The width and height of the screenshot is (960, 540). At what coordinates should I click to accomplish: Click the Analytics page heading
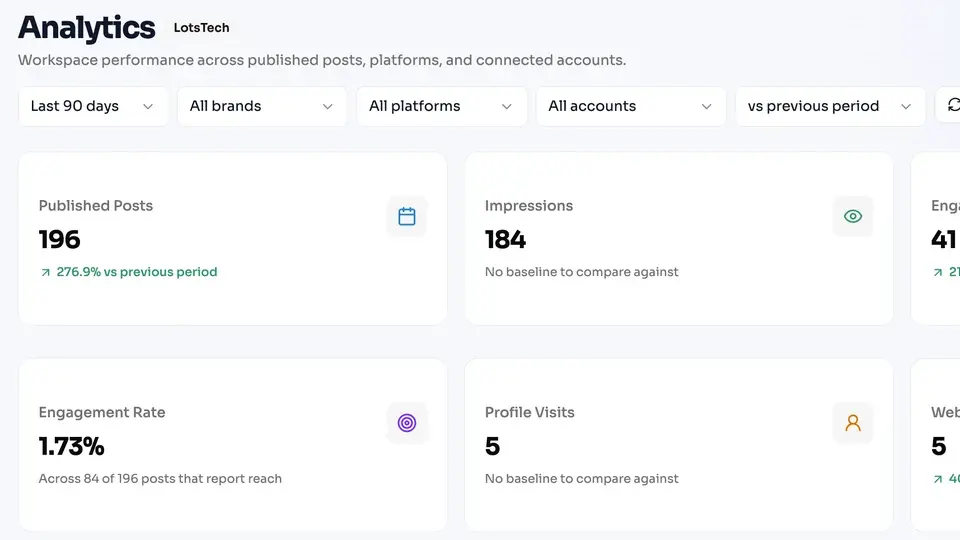pyautogui.click(x=86, y=28)
